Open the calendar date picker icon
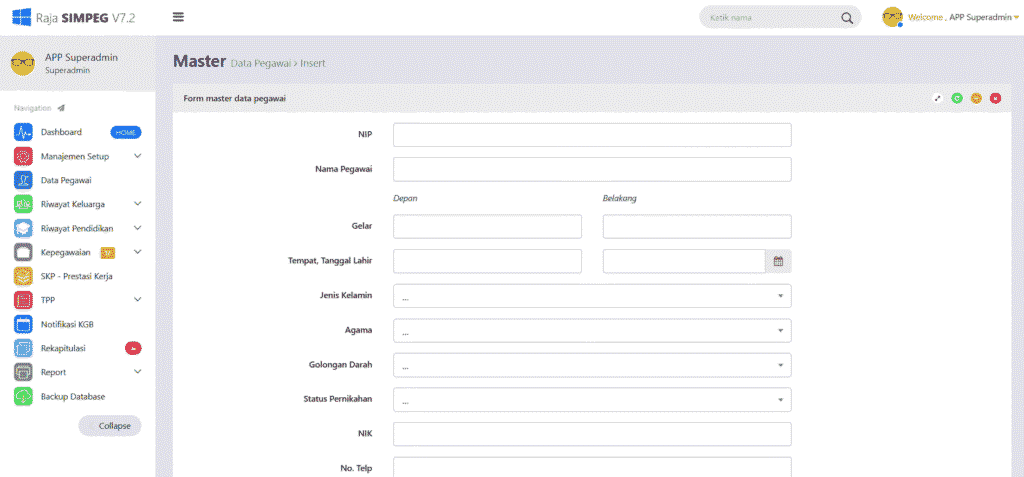This screenshot has height=477, width=1024. tap(778, 261)
